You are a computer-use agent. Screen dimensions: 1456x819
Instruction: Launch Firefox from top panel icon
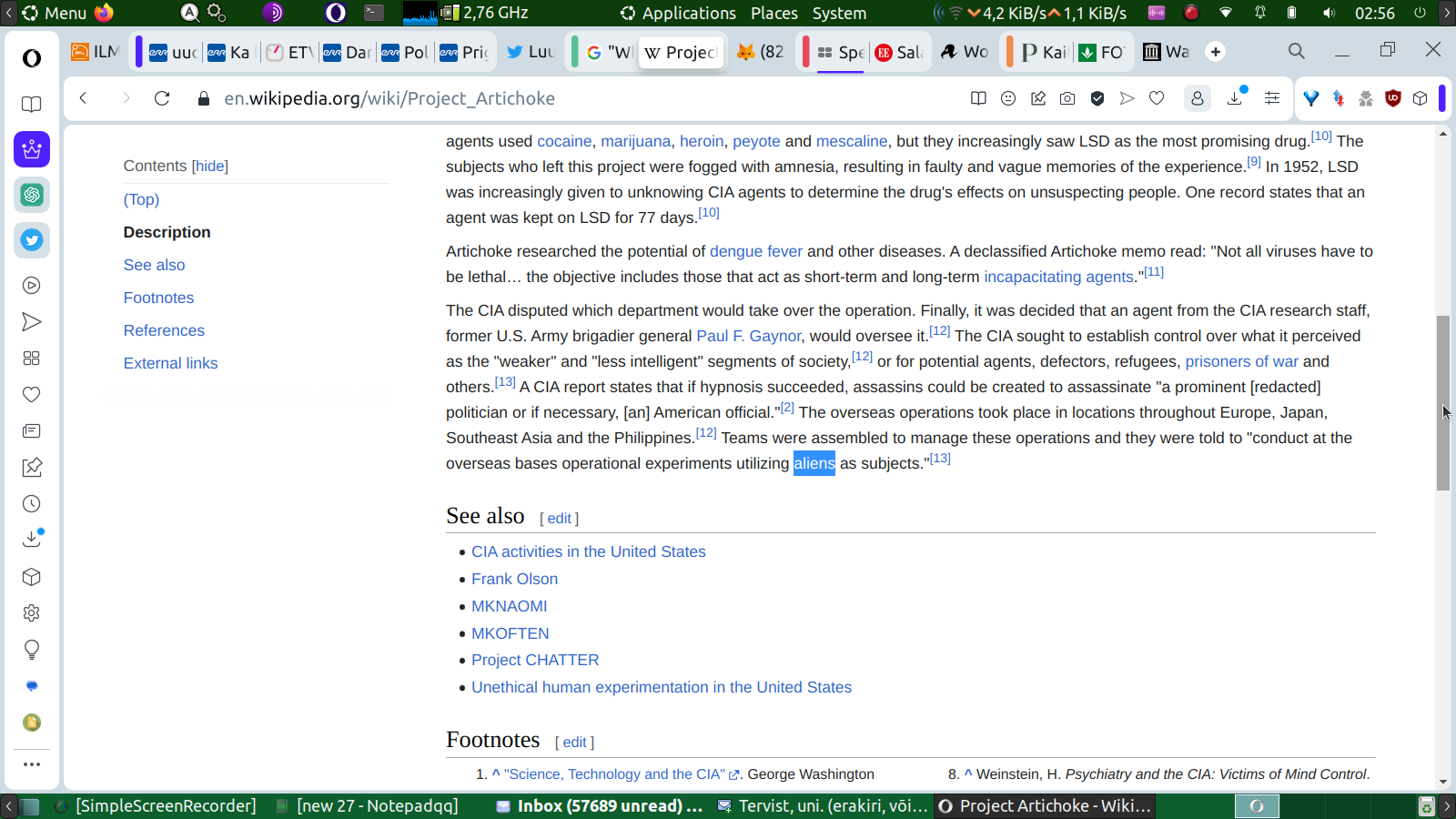[104, 13]
